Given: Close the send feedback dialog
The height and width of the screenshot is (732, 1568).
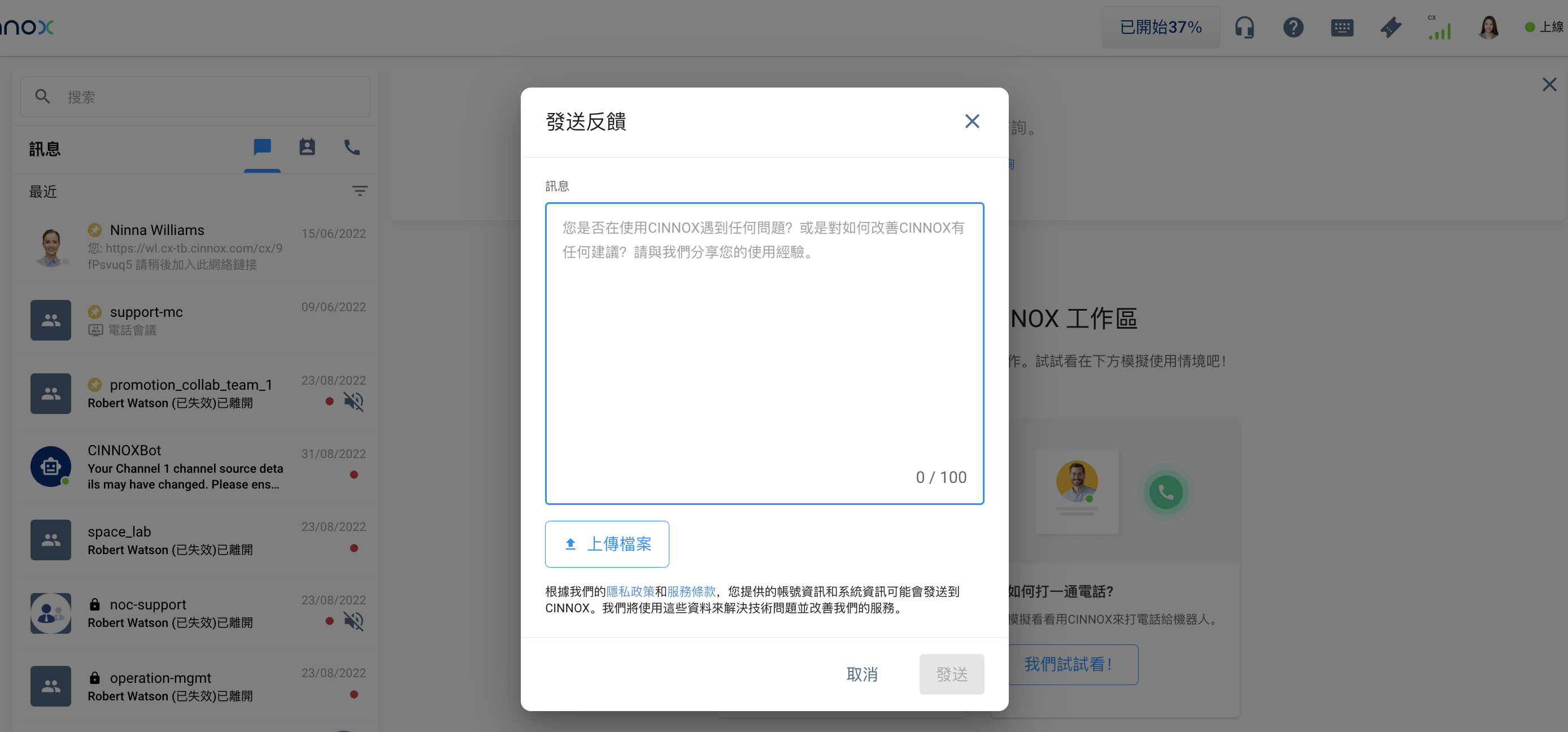Looking at the screenshot, I should (972, 121).
